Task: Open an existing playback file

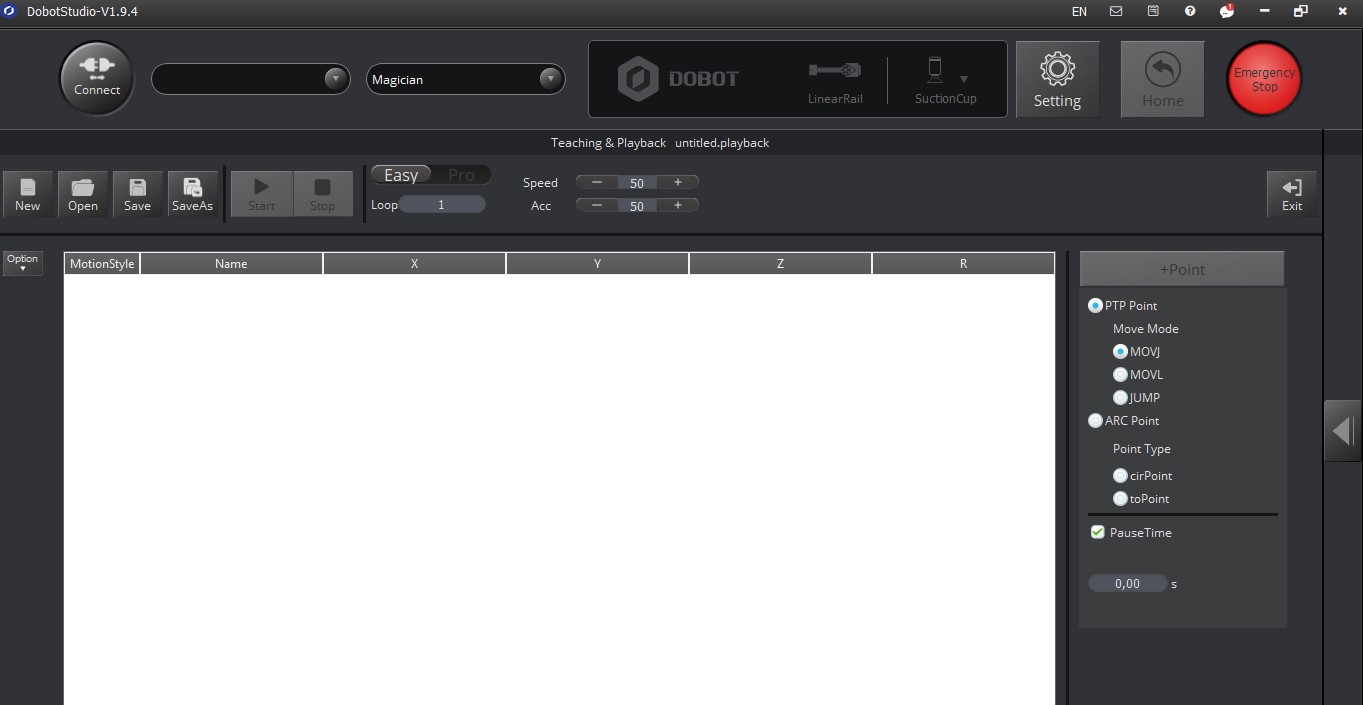Action: tap(82, 193)
